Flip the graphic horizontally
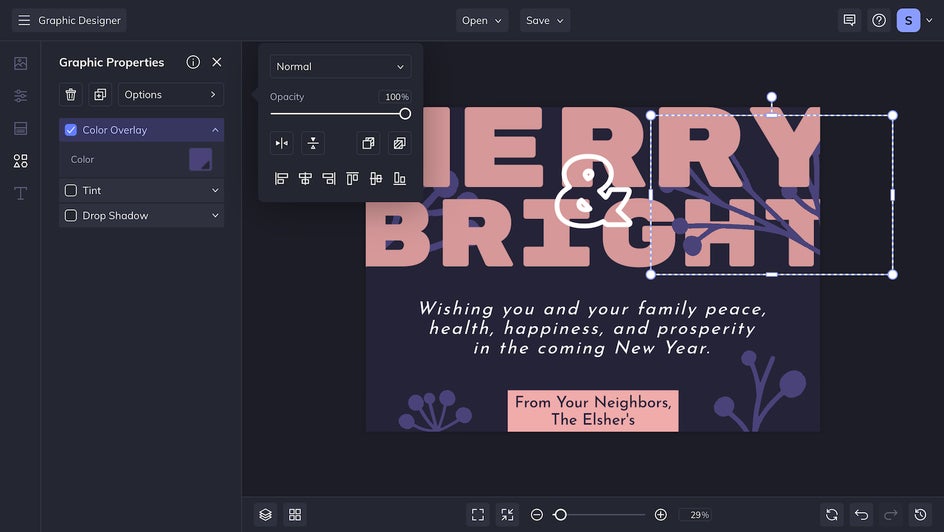The width and height of the screenshot is (944, 532). coord(282,143)
